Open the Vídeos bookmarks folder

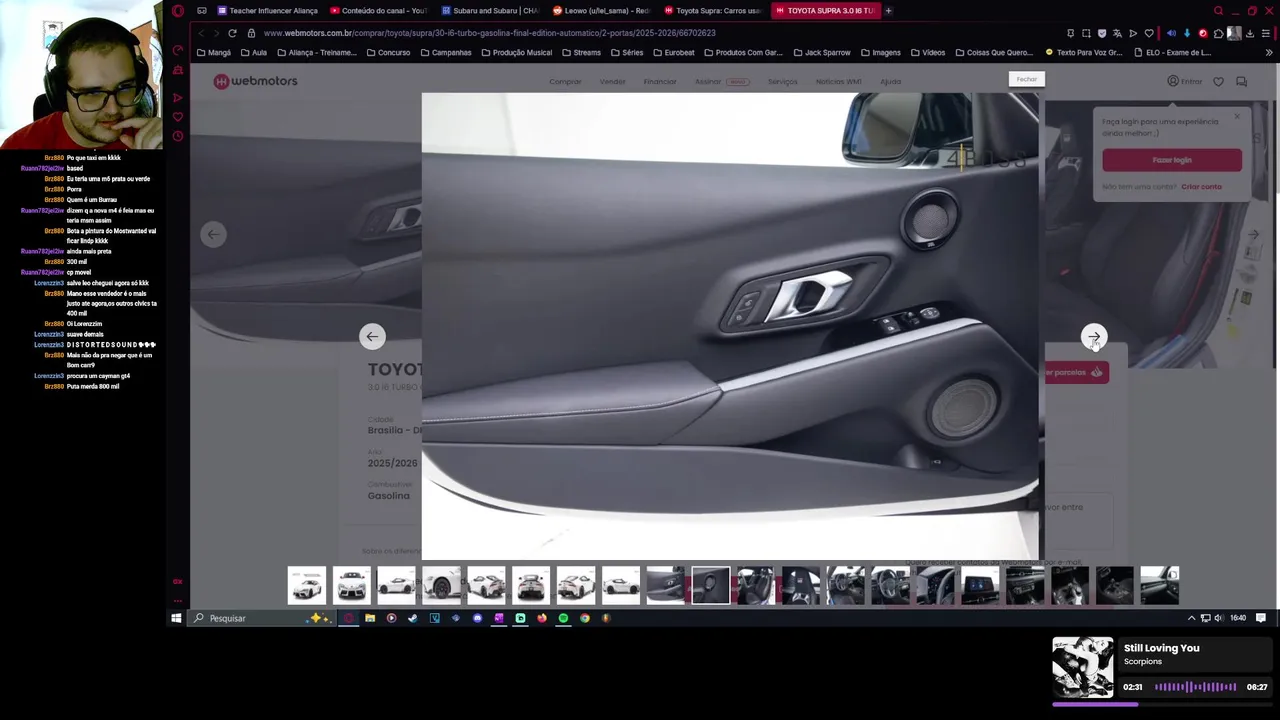point(927,53)
